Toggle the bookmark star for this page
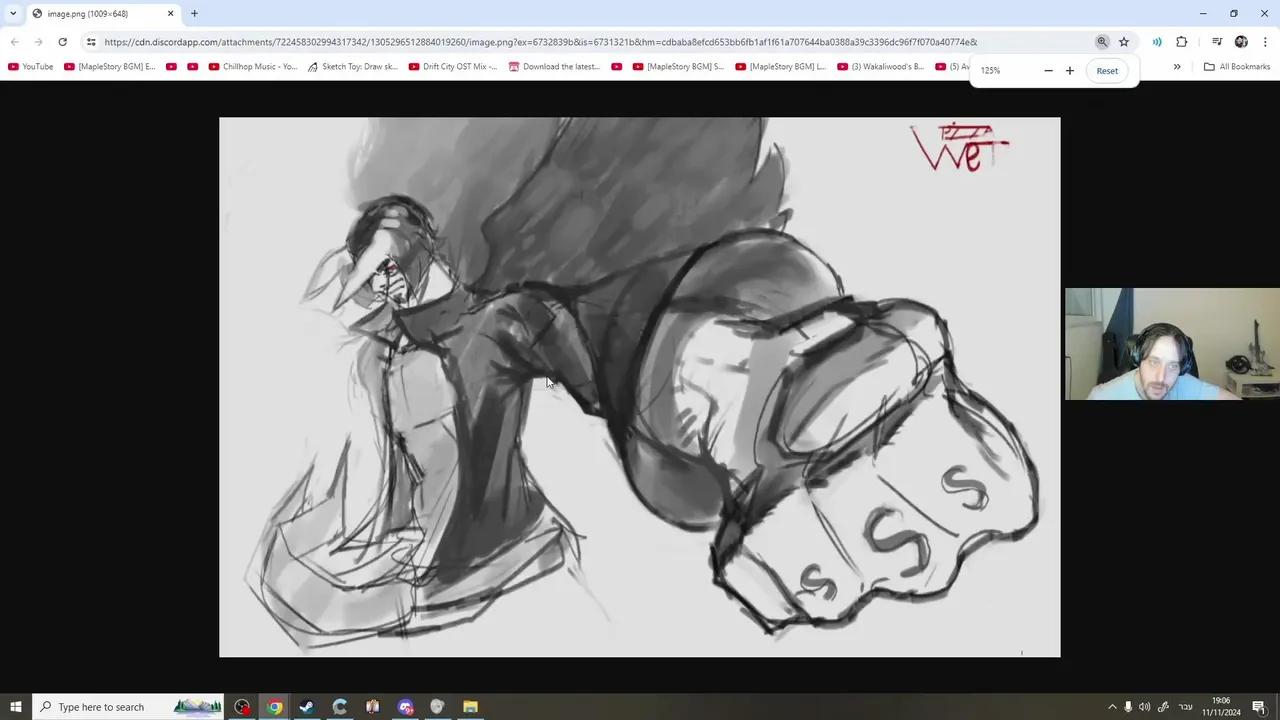This screenshot has height=720, width=1280. pos(1124,42)
